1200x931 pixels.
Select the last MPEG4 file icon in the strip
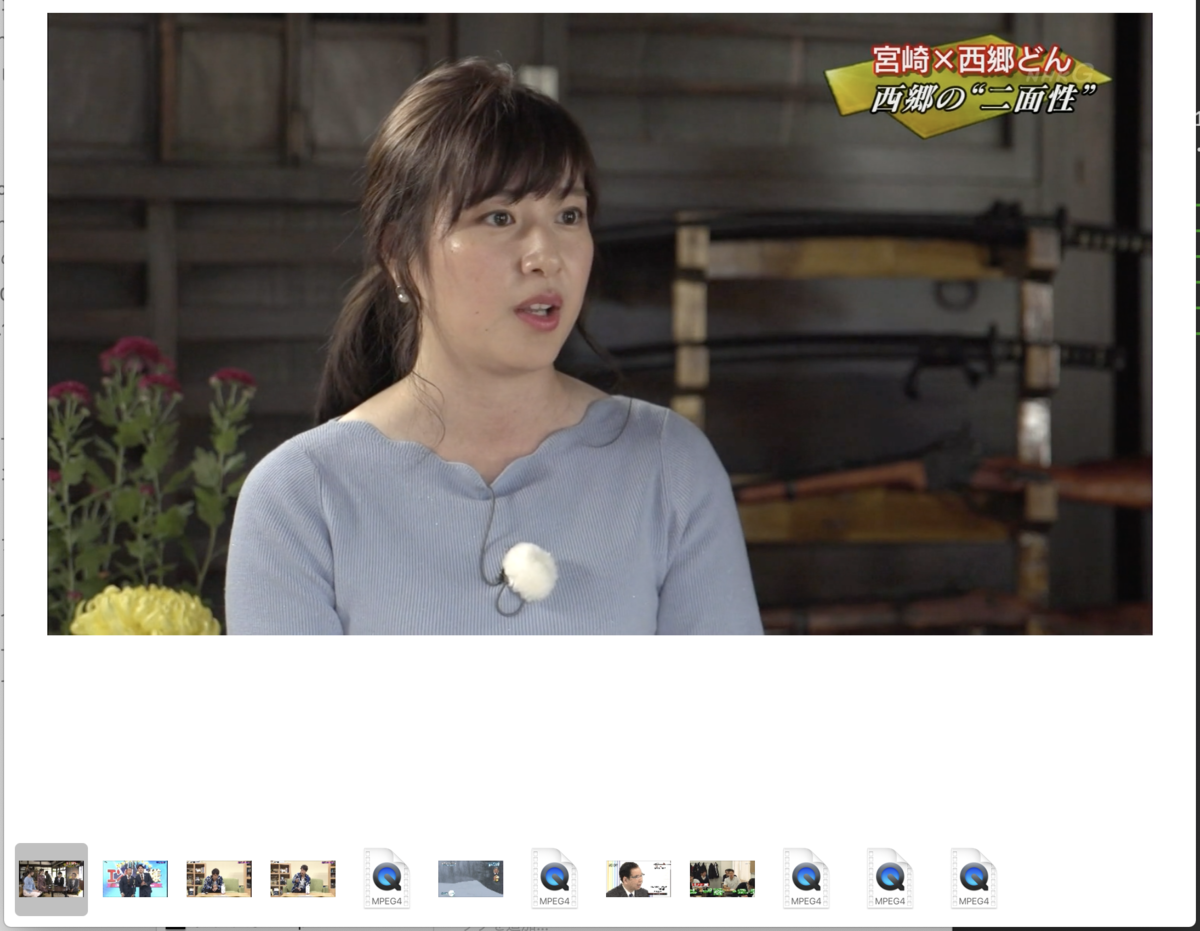point(974,878)
